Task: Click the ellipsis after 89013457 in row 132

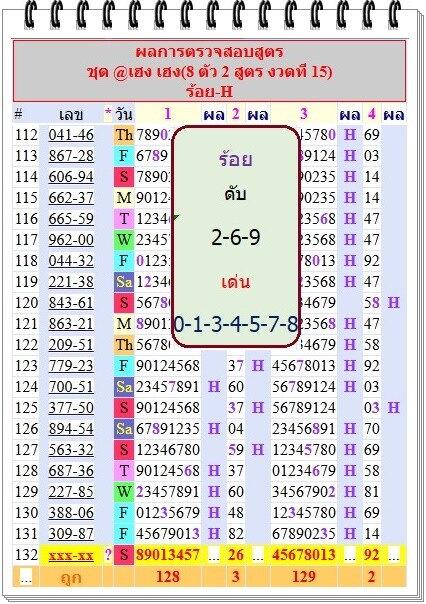Action: coord(214,555)
